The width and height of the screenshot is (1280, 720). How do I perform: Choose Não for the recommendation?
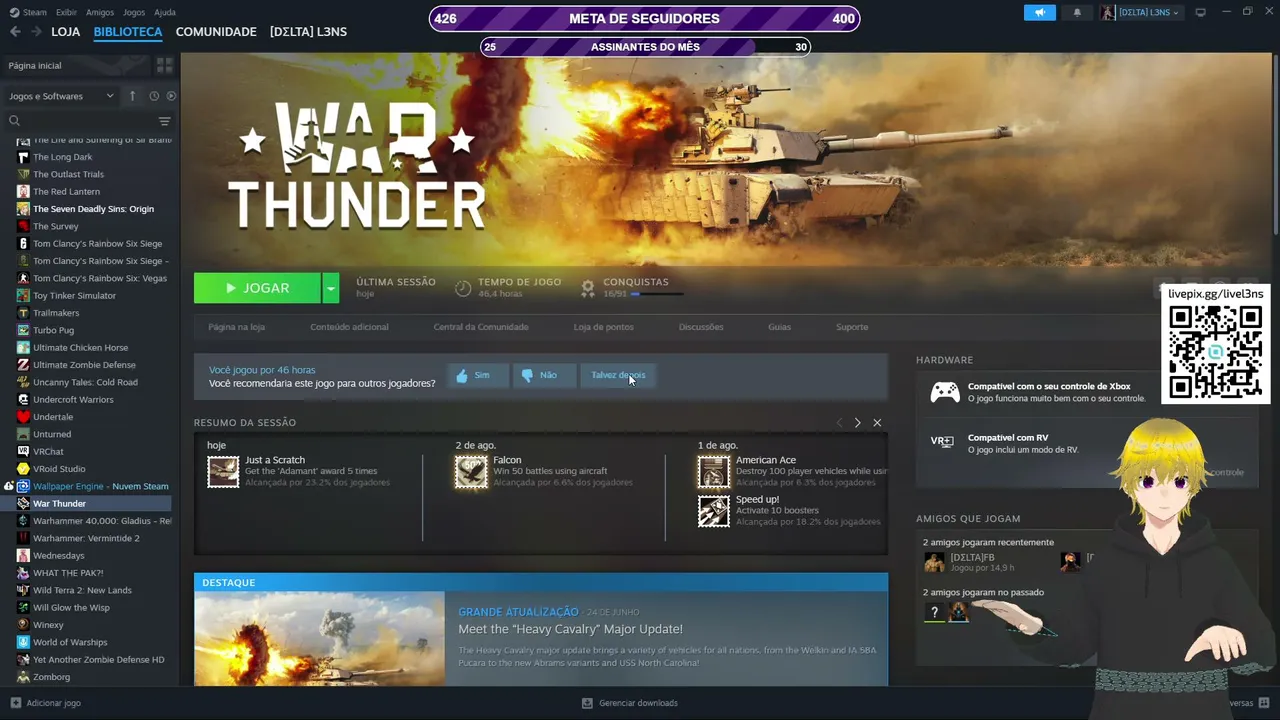545,375
